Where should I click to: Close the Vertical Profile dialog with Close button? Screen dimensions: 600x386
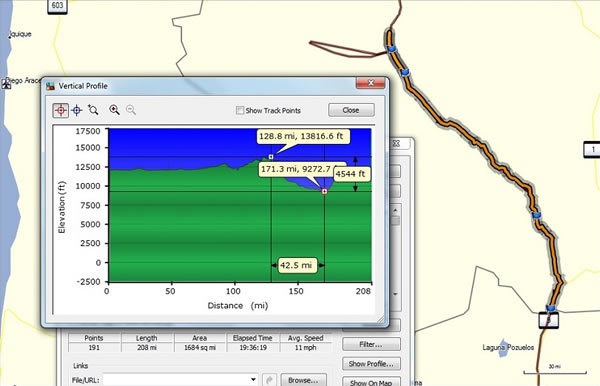(x=351, y=110)
